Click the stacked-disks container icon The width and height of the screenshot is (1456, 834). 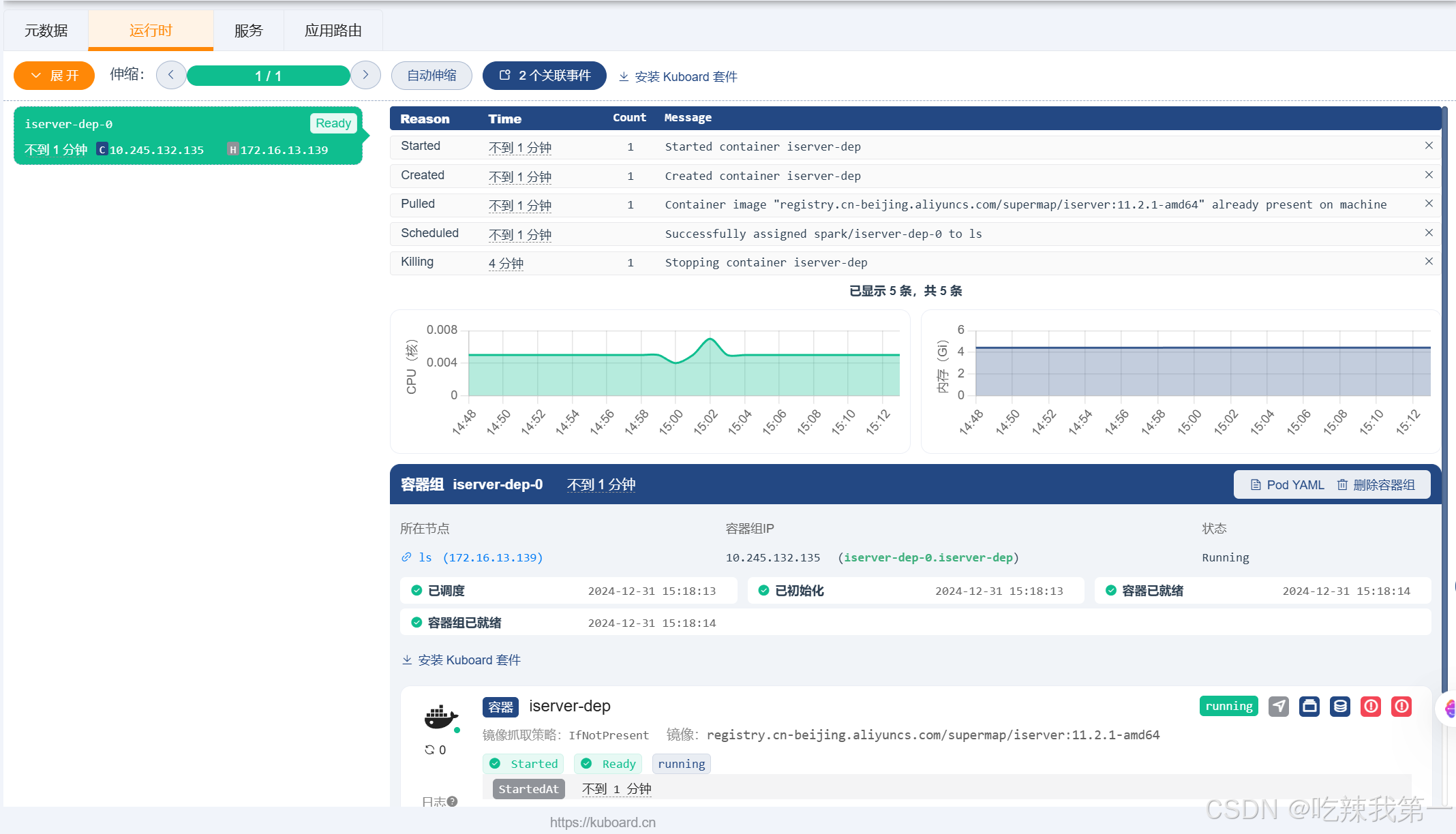click(x=1339, y=707)
